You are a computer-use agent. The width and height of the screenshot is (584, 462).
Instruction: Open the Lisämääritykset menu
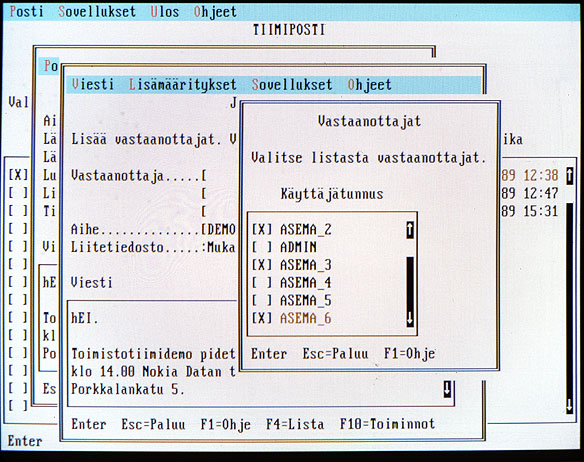point(182,85)
